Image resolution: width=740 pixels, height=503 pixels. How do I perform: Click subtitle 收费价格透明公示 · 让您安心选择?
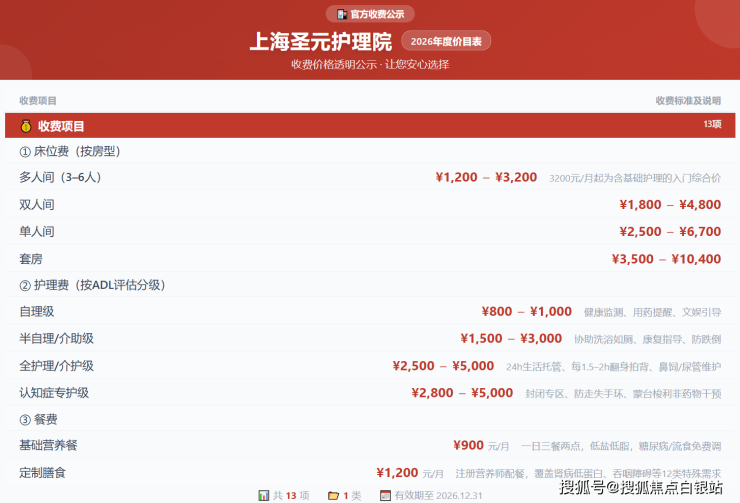coord(370,65)
